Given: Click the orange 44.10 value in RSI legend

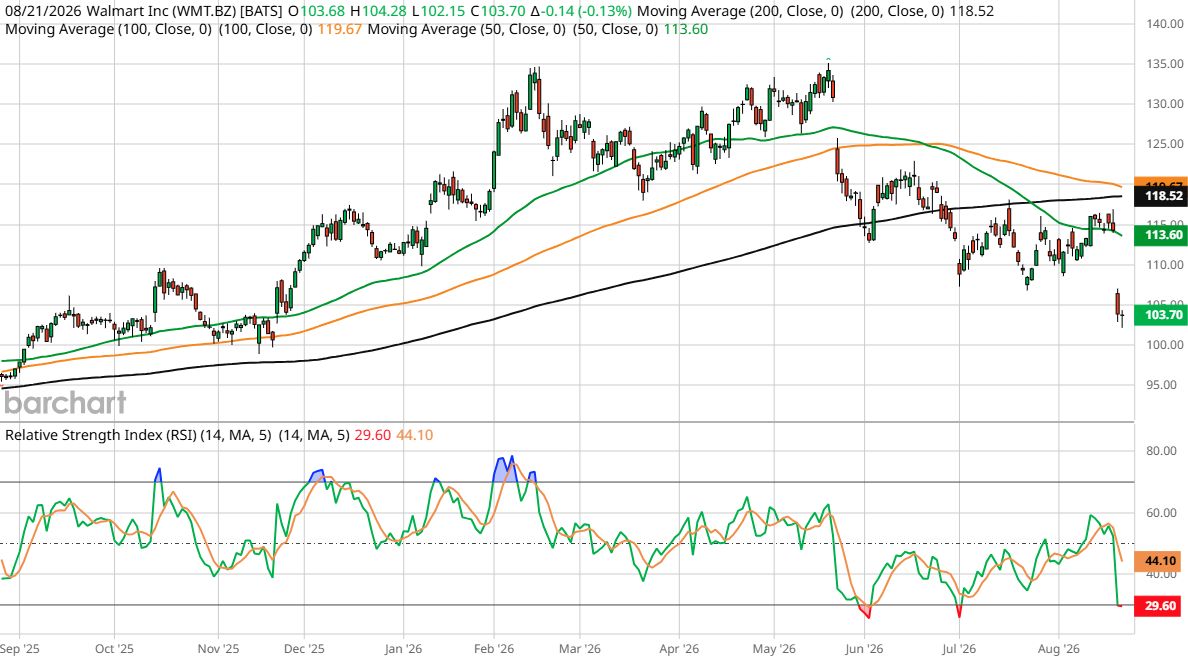Looking at the screenshot, I should pyautogui.click(x=414, y=435).
